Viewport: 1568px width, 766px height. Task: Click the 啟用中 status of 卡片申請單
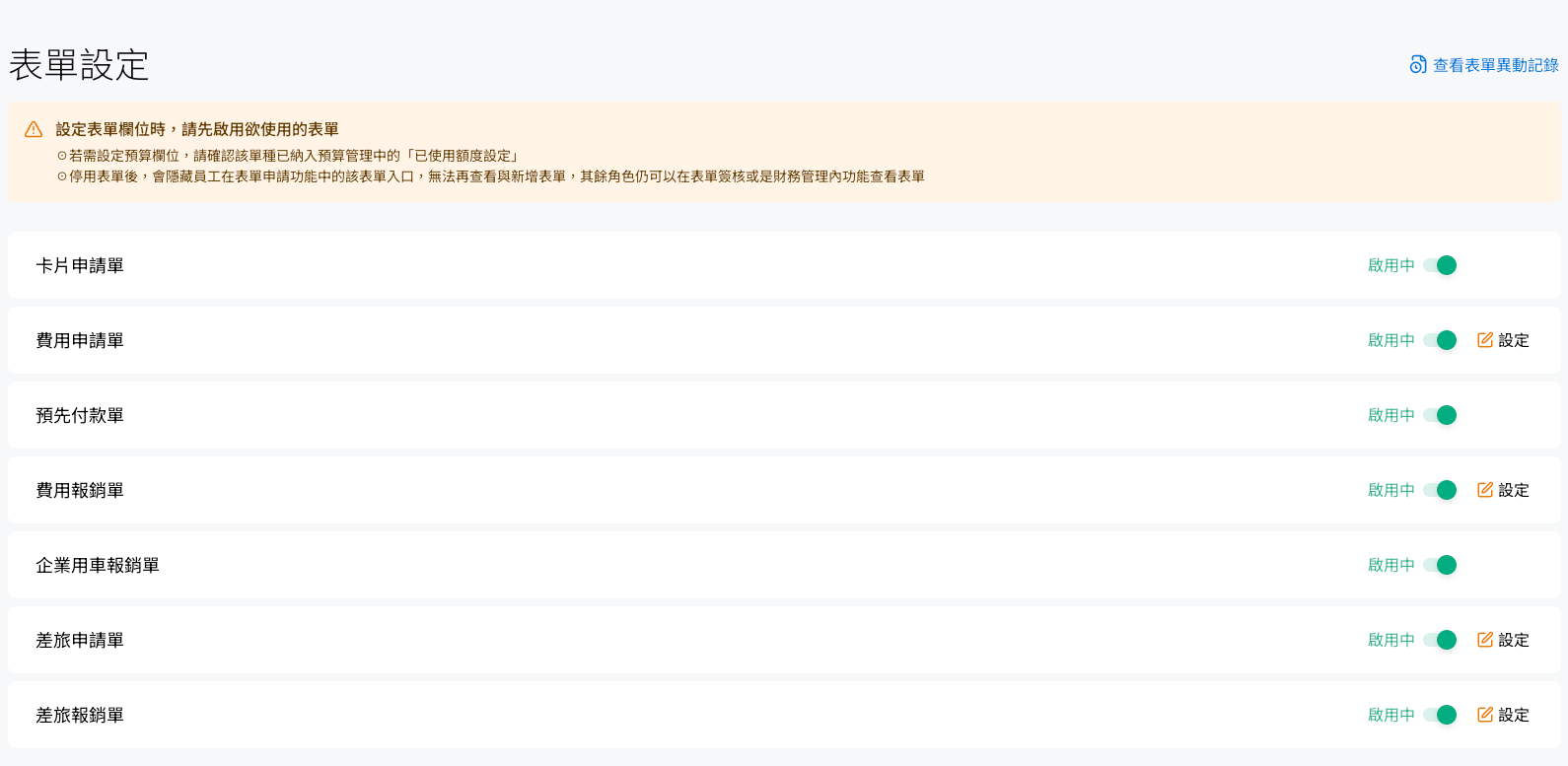(1391, 265)
